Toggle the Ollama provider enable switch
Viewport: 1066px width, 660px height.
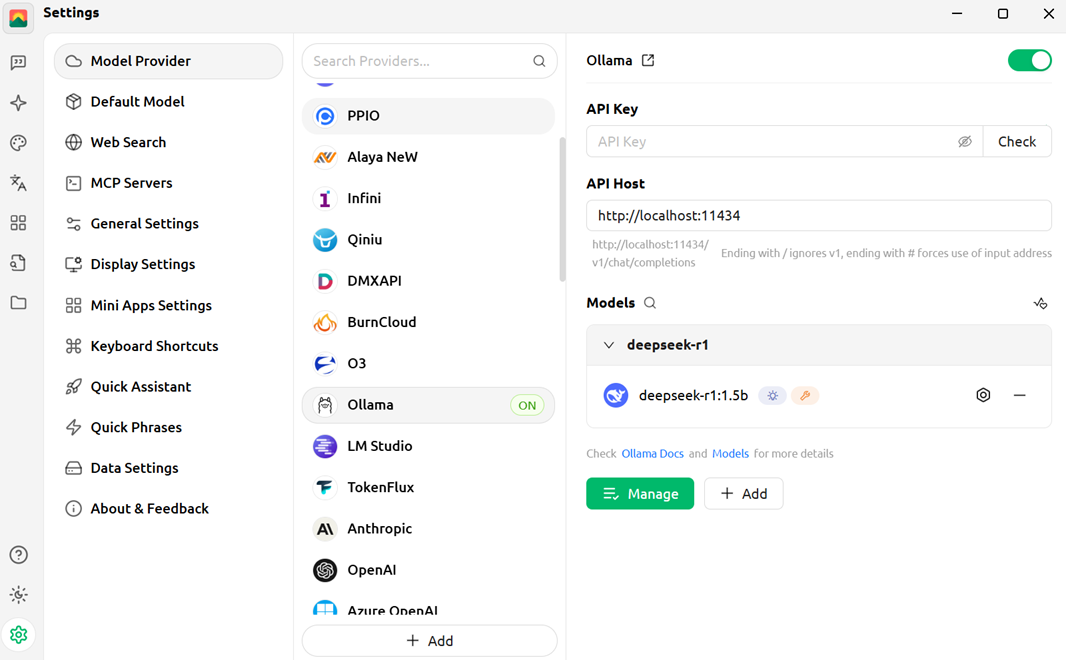click(x=1029, y=60)
